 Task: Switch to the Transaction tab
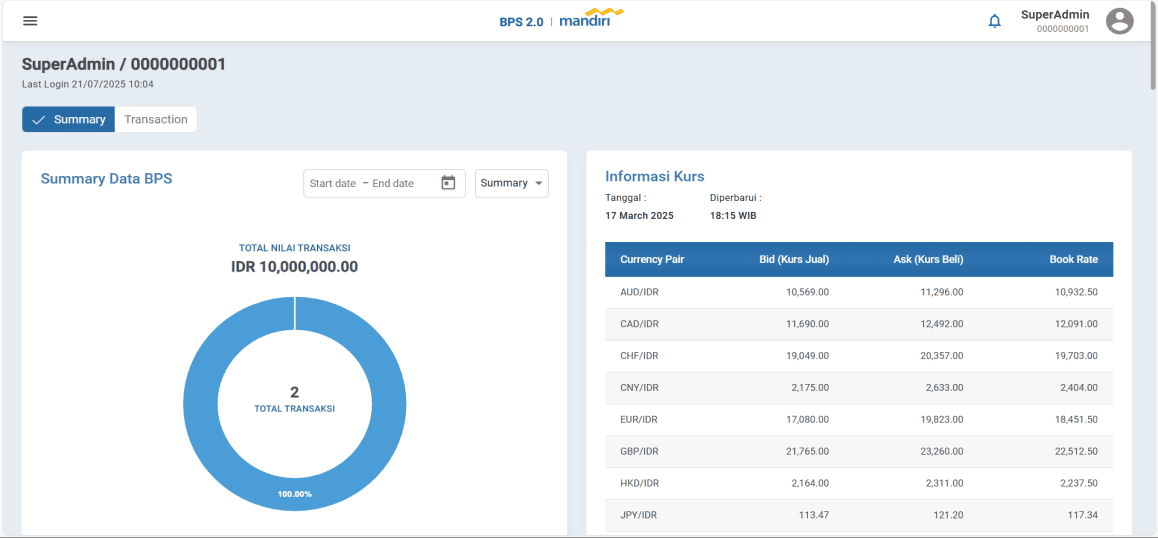pos(156,119)
